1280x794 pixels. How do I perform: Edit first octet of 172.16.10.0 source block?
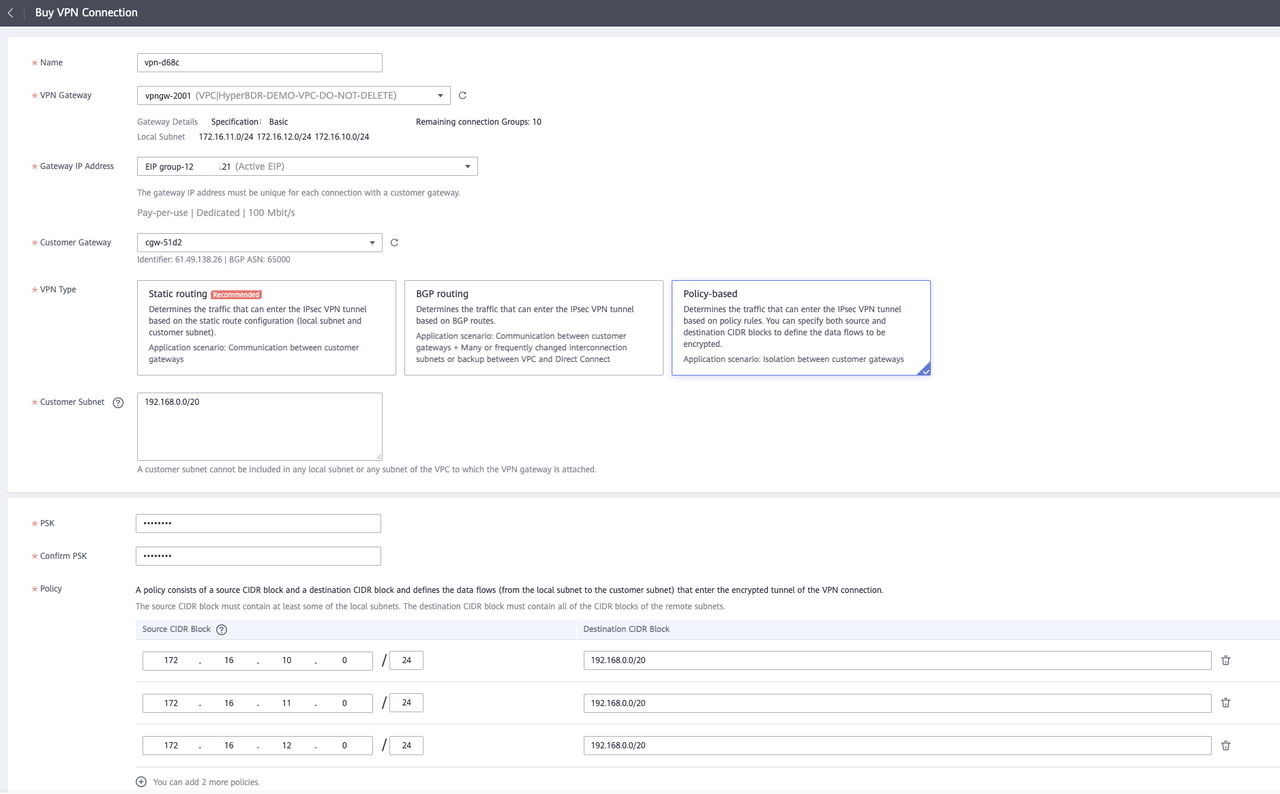[x=171, y=661]
